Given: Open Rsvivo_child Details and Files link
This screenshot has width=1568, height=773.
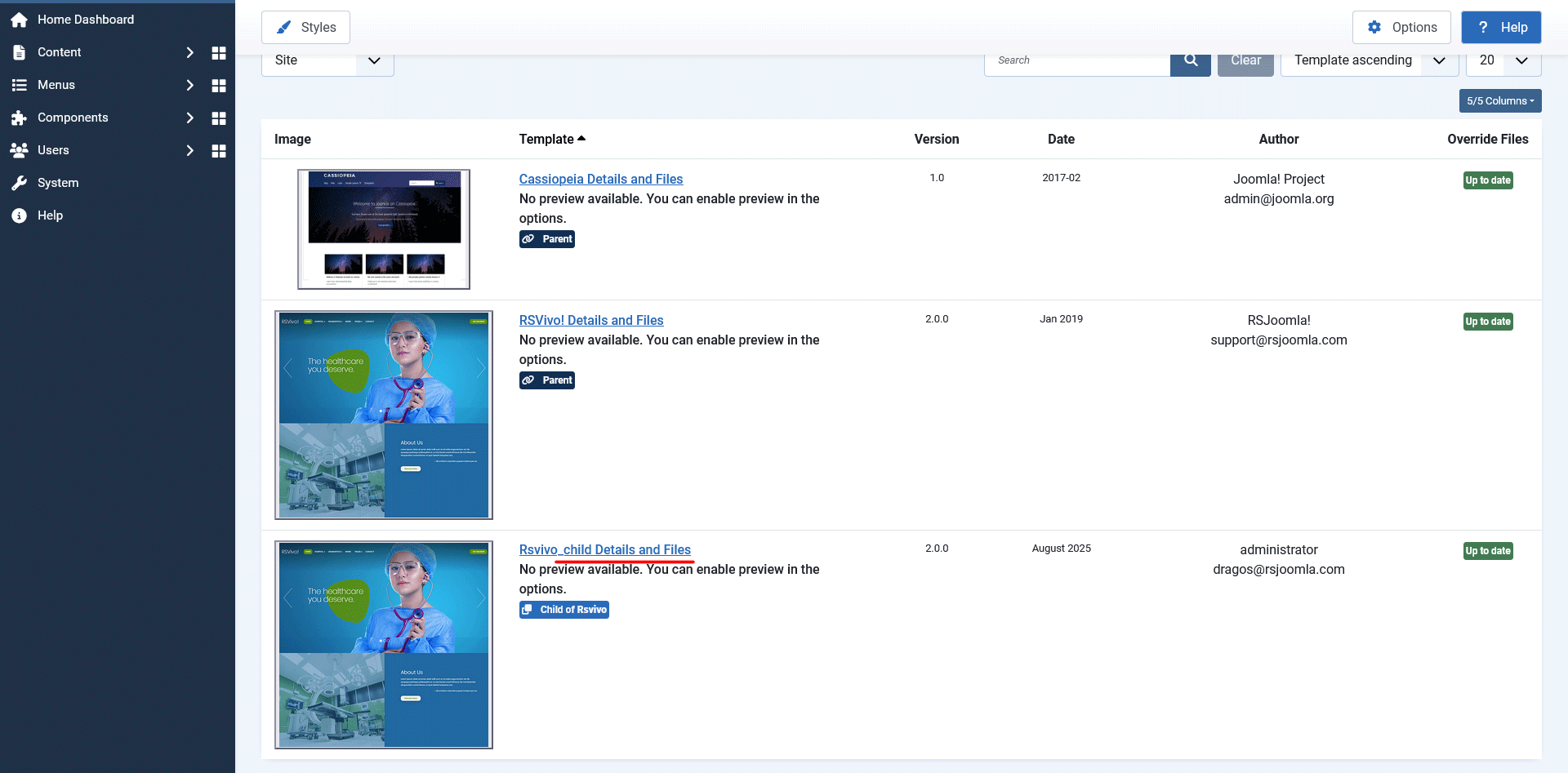Looking at the screenshot, I should [x=604, y=550].
